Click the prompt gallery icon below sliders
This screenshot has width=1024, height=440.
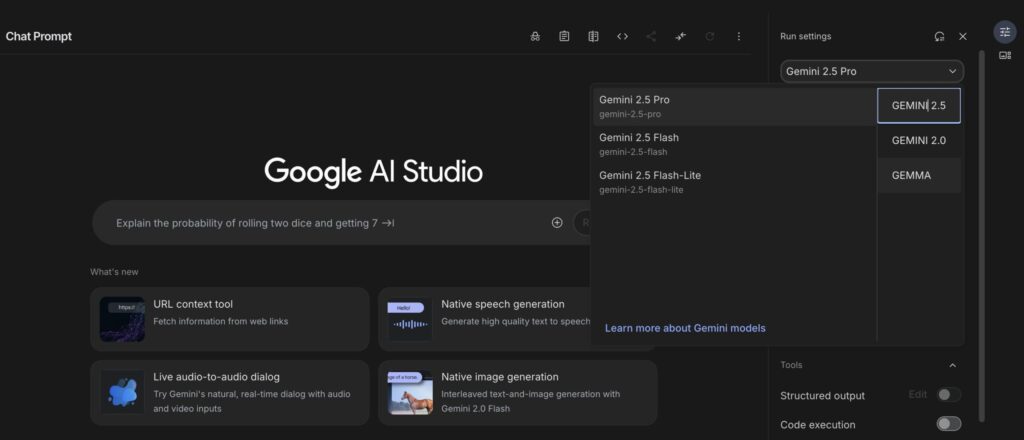click(1005, 55)
